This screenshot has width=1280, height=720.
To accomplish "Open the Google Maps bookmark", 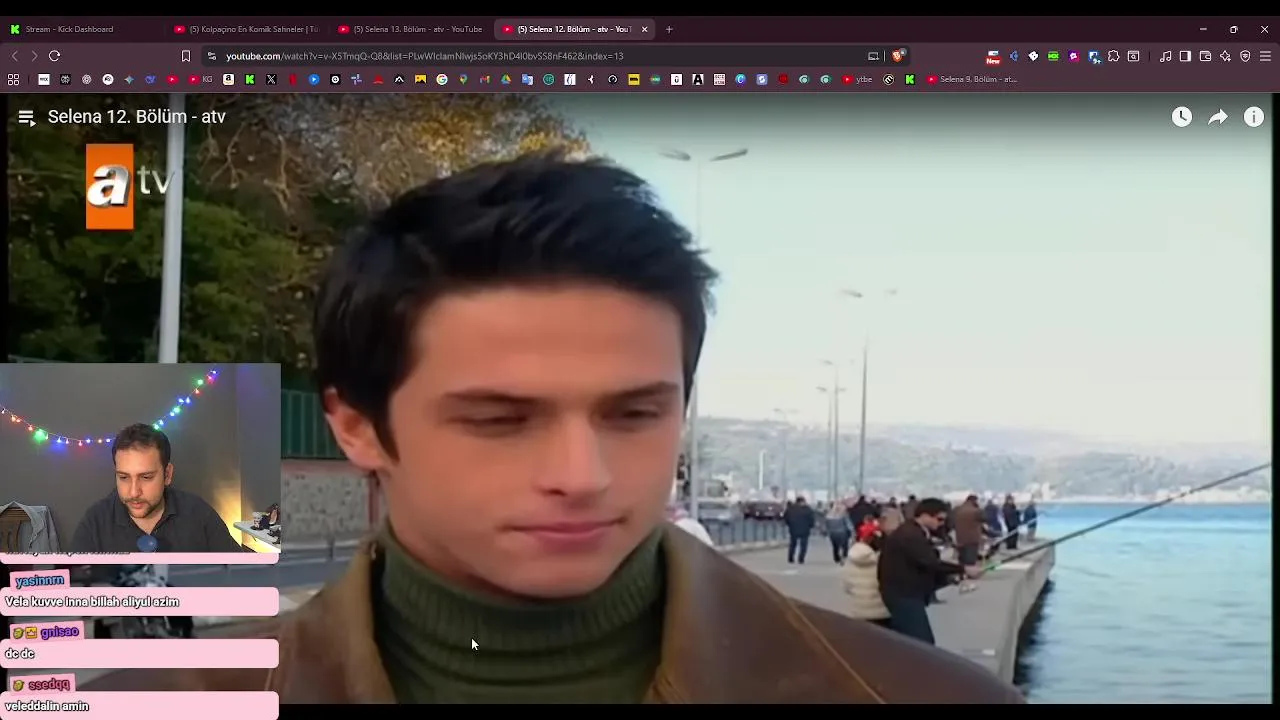I will click(463, 79).
